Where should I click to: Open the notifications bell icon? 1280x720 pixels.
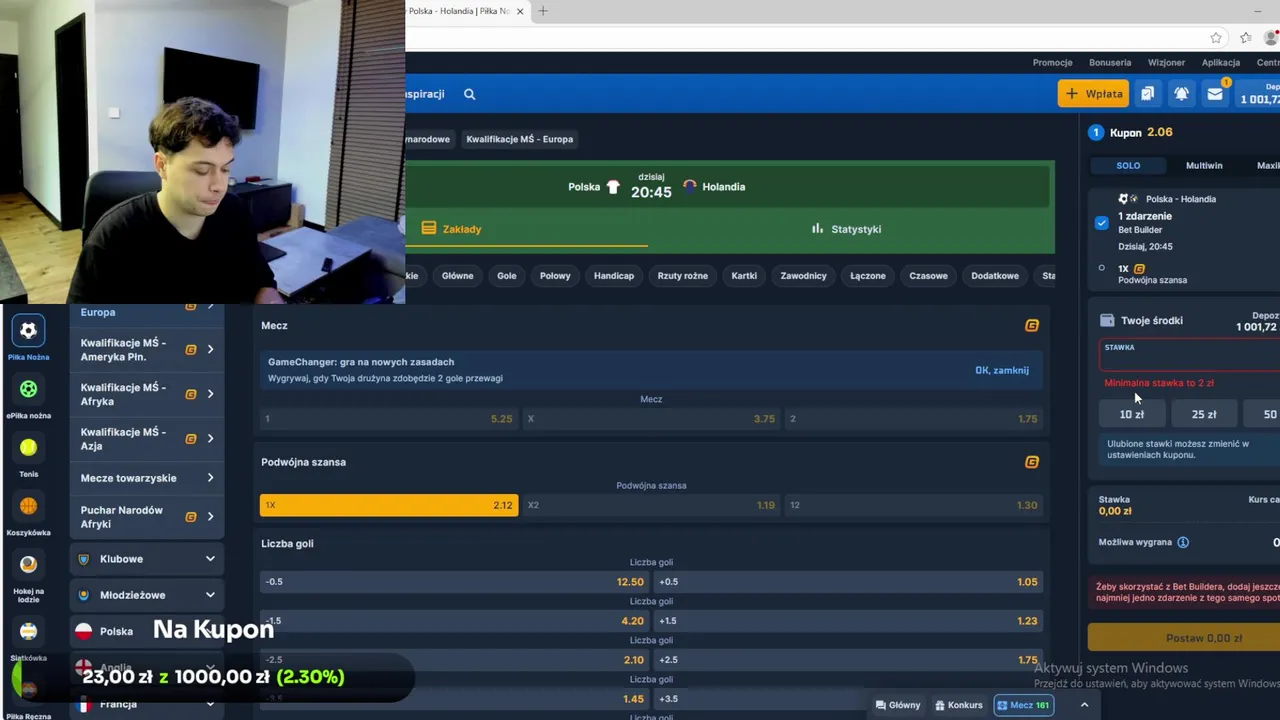(1181, 94)
